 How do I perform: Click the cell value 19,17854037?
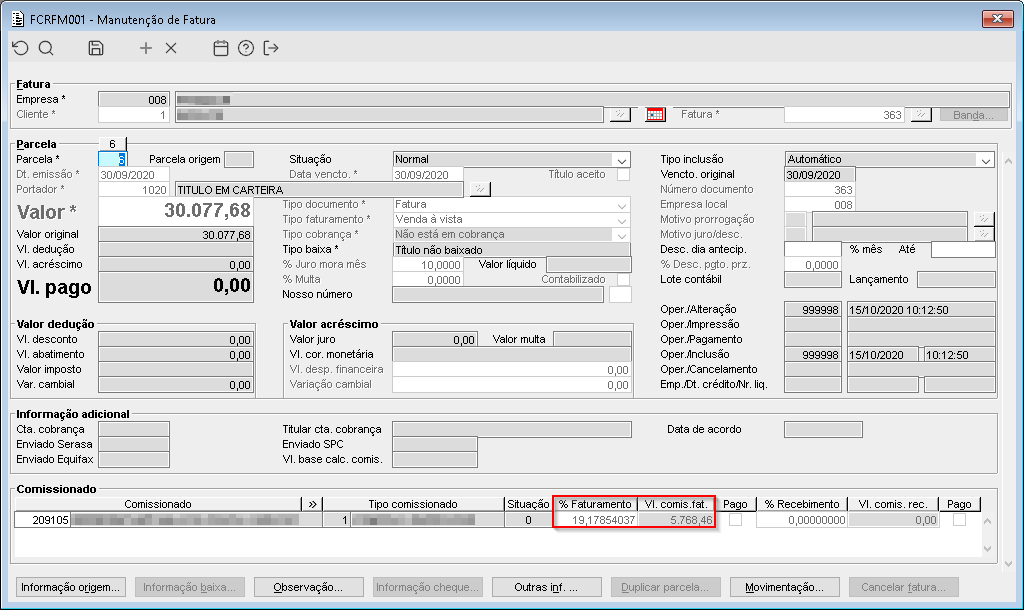596,520
